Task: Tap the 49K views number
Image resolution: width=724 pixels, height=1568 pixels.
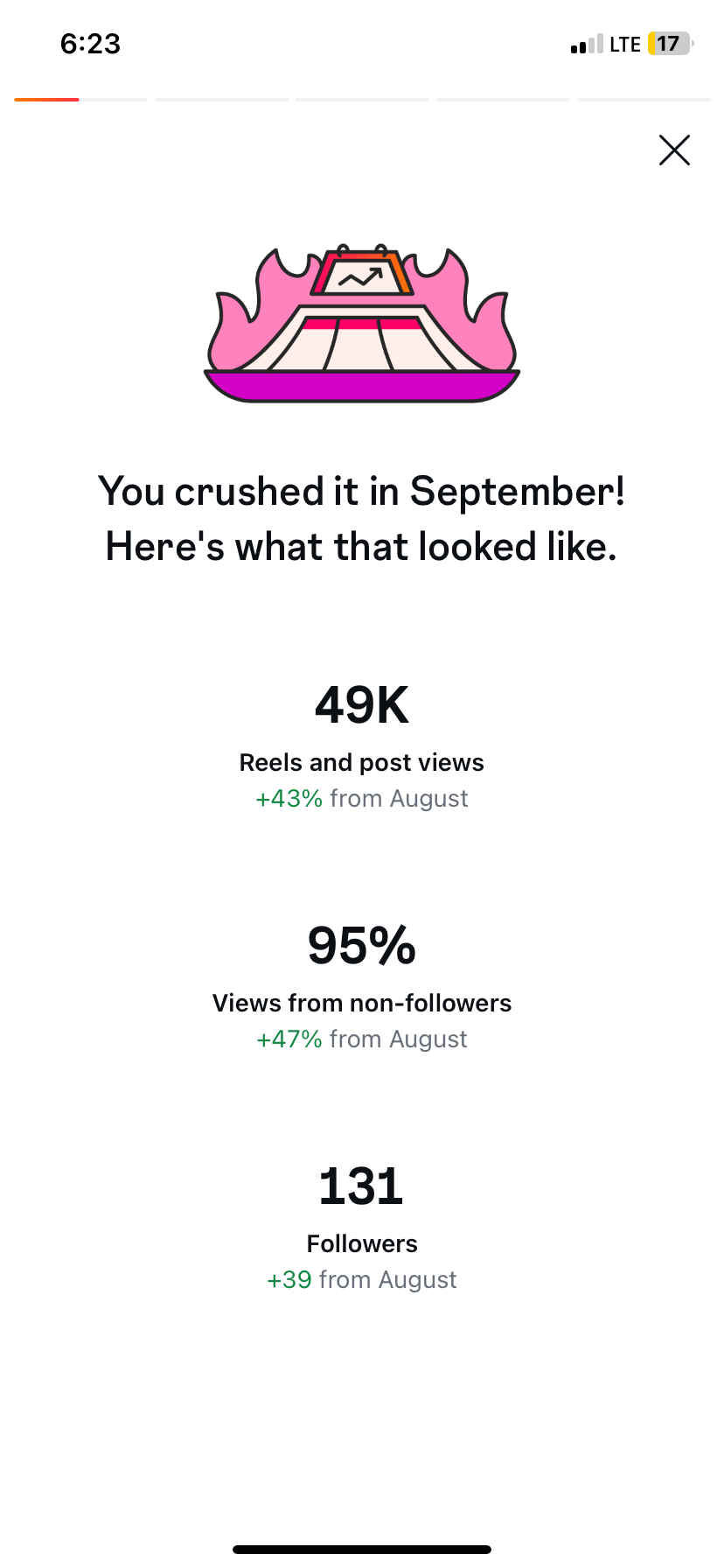Action: click(362, 705)
